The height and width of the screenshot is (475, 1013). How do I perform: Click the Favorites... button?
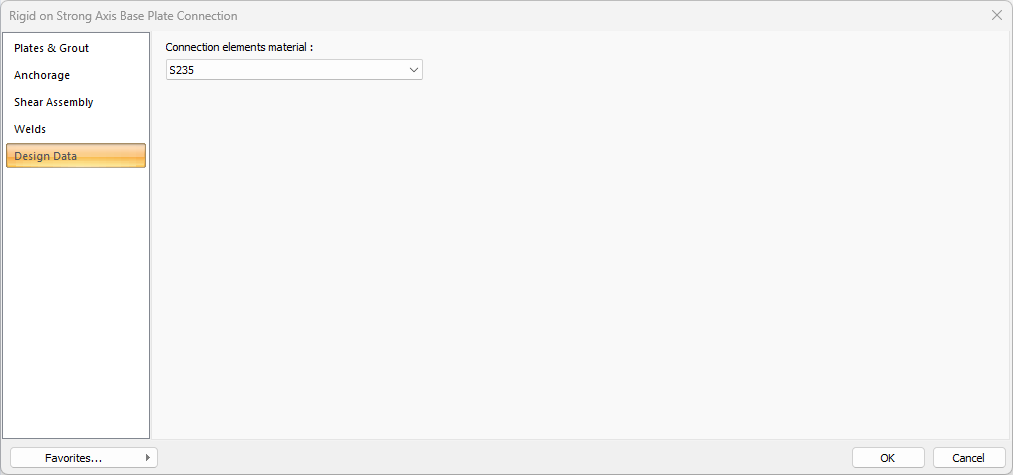[x=74, y=458]
